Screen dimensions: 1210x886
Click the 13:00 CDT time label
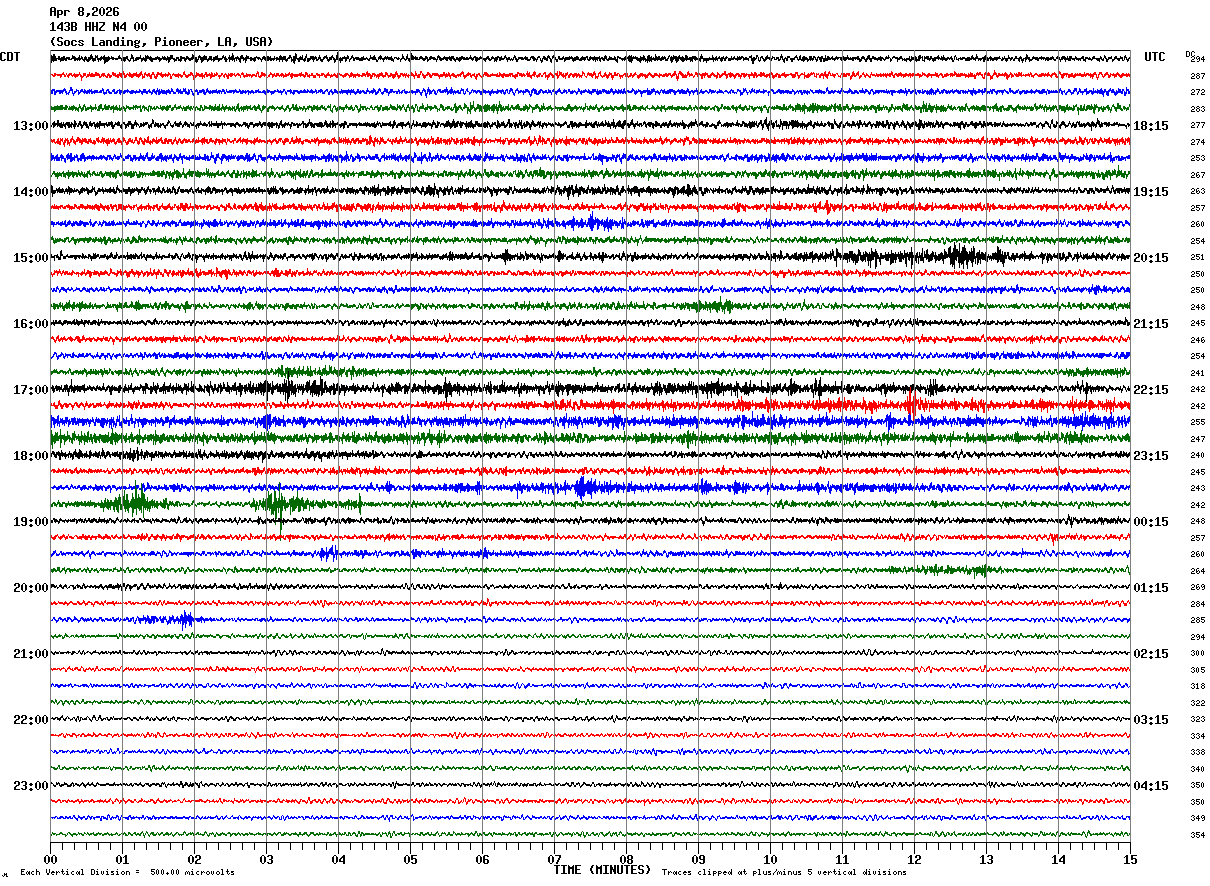click(30, 125)
